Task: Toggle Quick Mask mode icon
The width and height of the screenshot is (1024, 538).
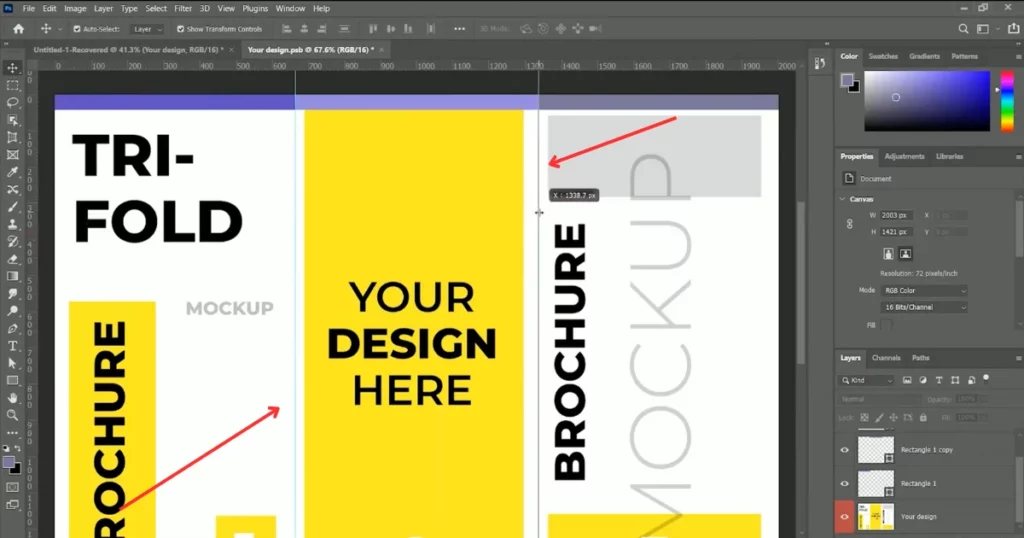Action: [x=12, y=487]
